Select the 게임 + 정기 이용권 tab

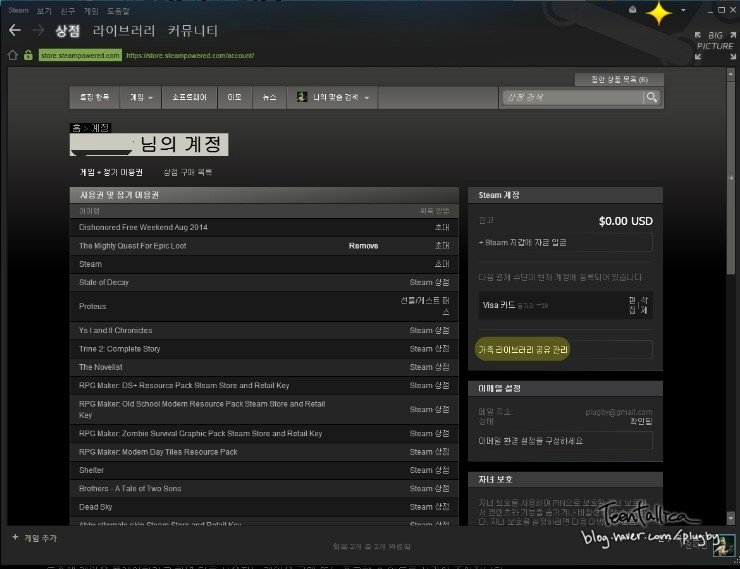click(111, 172)
